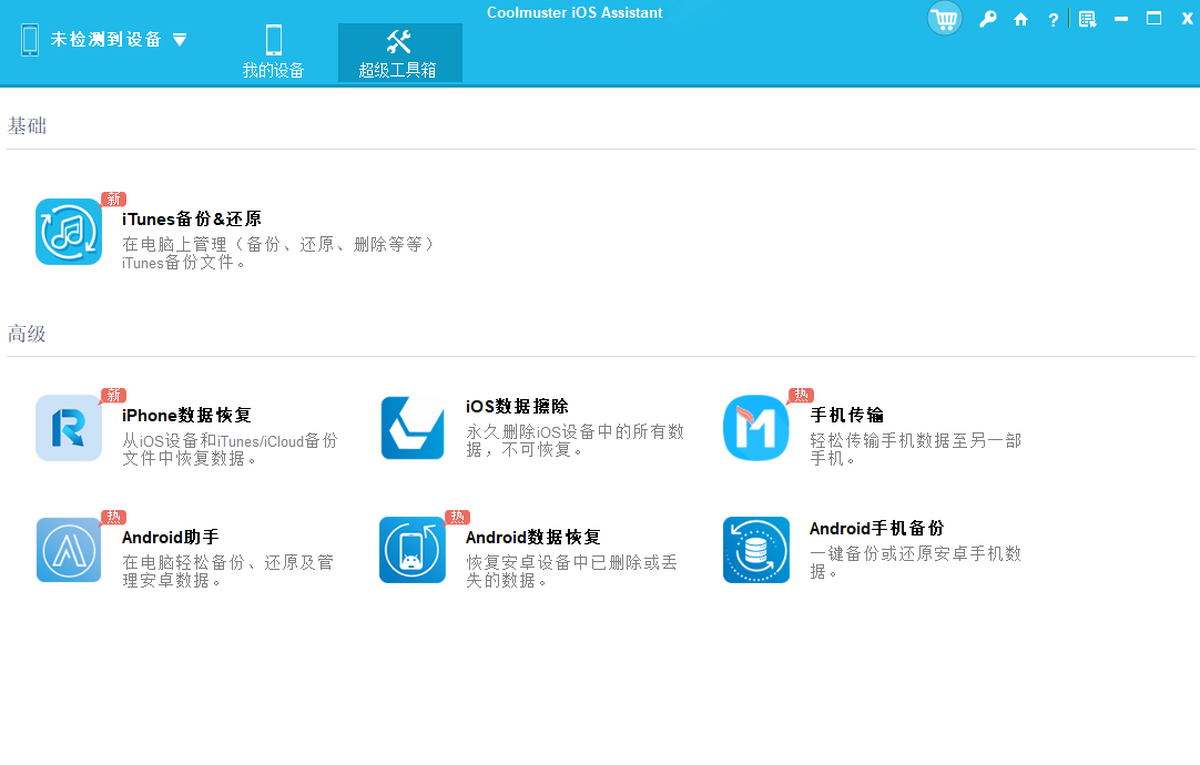Viewport: 1200px width, 765px height.
Task: Click the iOS数据擦除 title text
Action: [x=517, y=407]
